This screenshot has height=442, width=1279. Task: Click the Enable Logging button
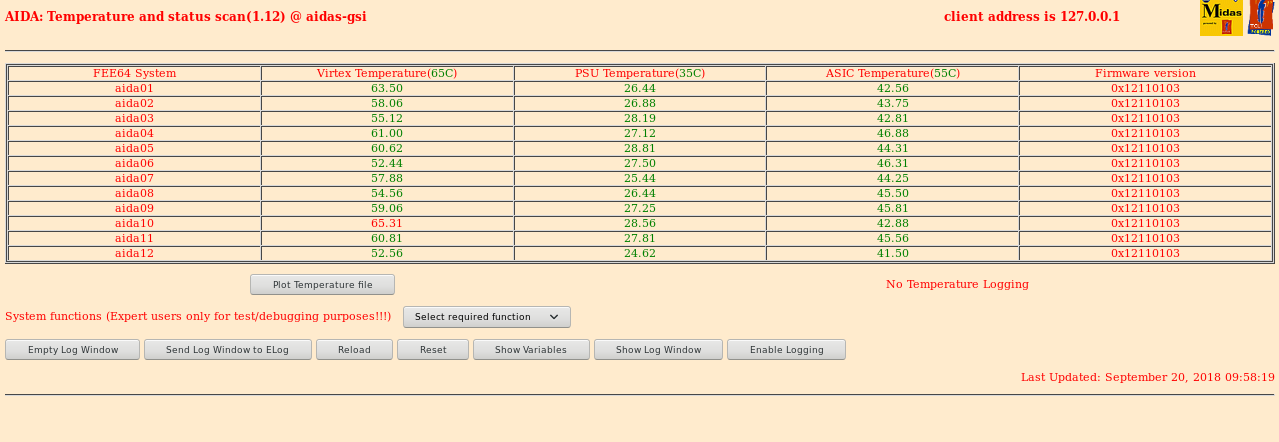coord(786,350)
